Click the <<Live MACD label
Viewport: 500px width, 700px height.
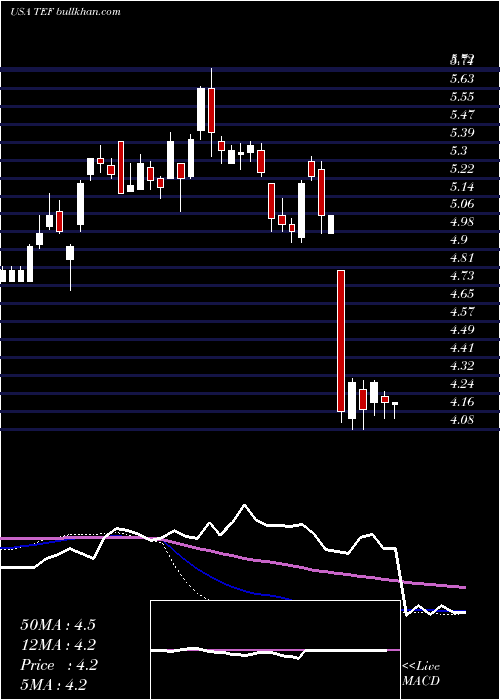point(421,673)
